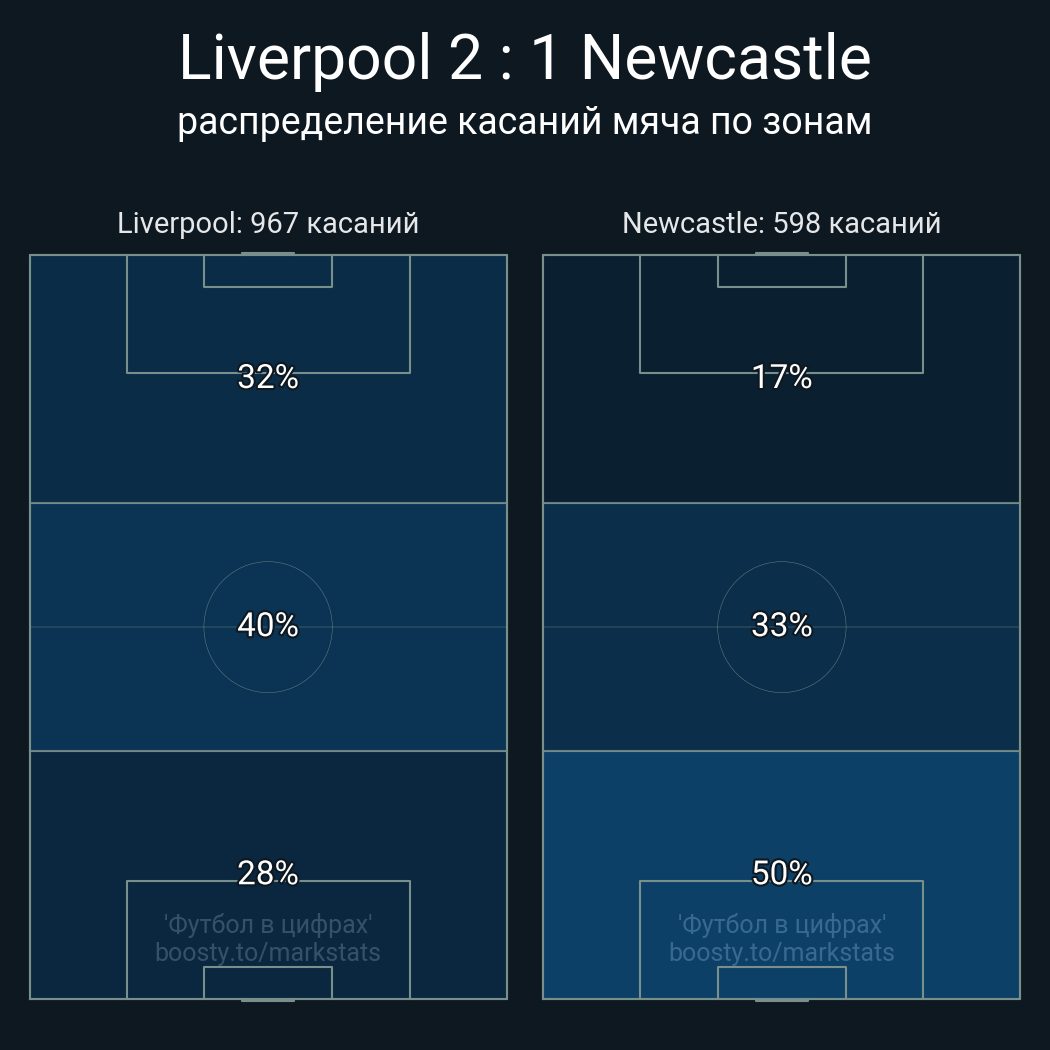Click 'Футбол в цифрах' watermark on Newcastle pitch
This screenshot has height=1050, width=1050.
pos(781,924)
